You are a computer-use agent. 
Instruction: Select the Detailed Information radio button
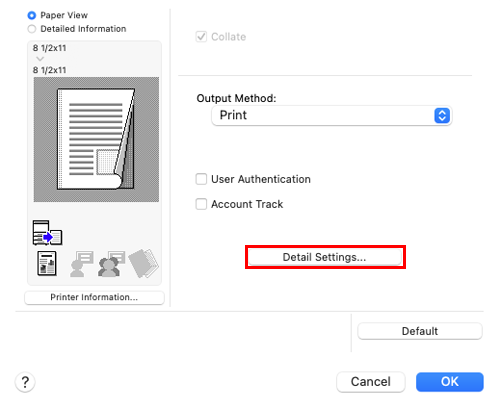point(32,29)
